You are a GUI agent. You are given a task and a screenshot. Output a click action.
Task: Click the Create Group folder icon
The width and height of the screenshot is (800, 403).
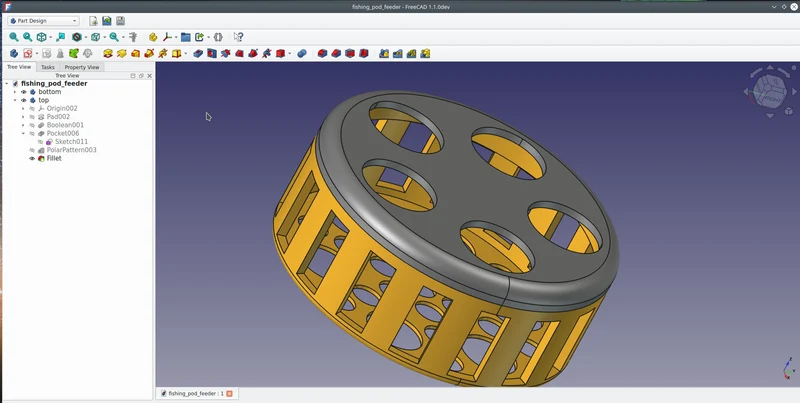tap(185, 37)
